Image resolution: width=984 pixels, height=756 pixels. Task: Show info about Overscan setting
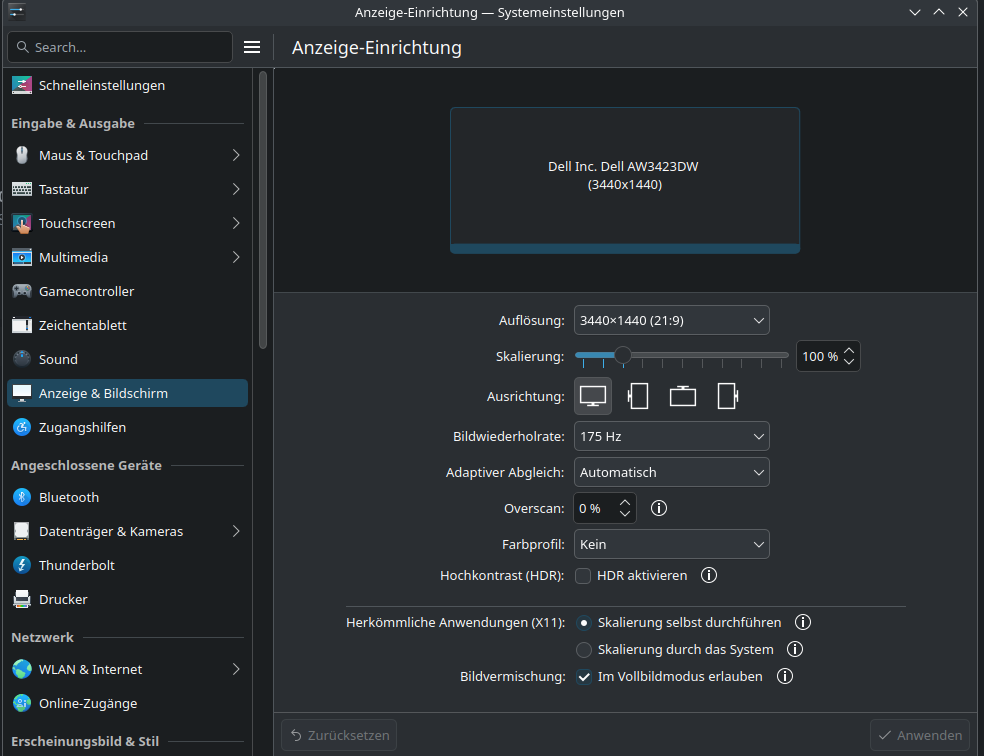658,508
